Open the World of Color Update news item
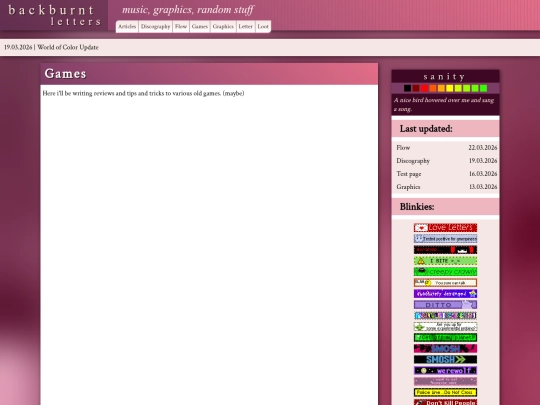540x405 pixels. click(x=68, y=47)
